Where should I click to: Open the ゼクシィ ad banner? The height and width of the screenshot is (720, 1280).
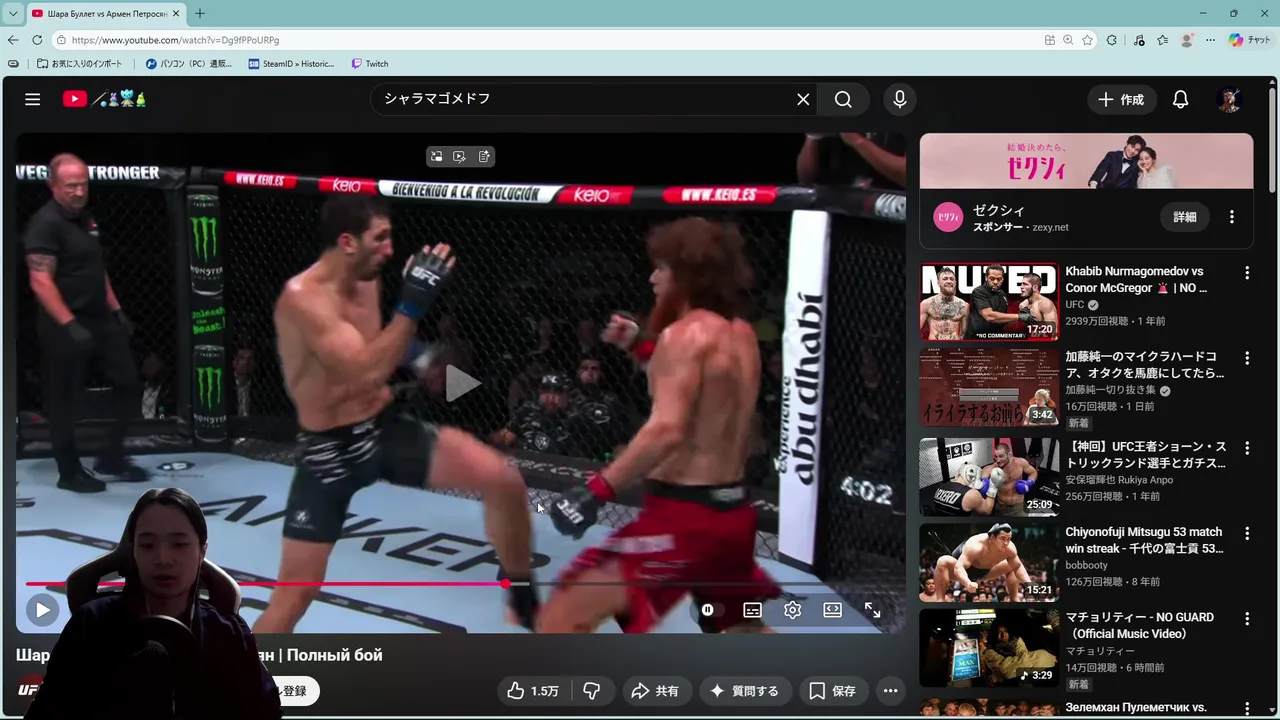pos(1086,161)
